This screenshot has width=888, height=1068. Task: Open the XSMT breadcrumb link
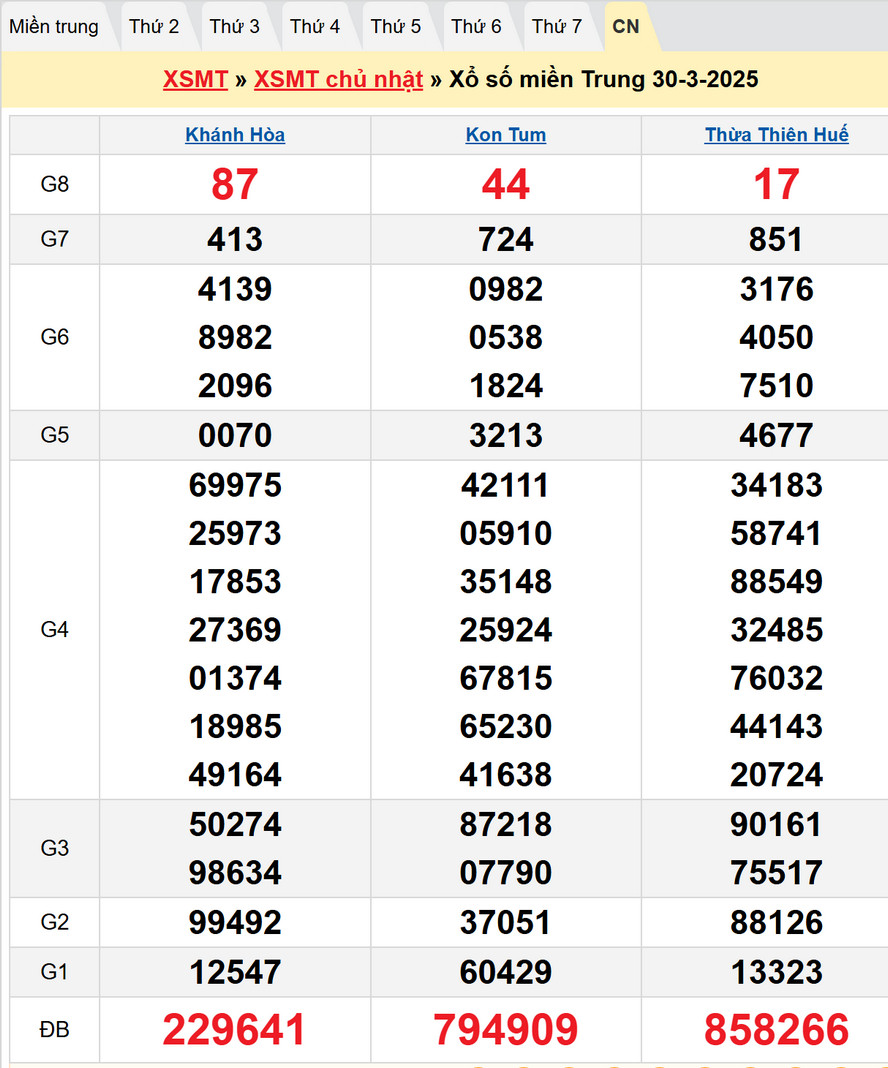(x=195, y=80)
